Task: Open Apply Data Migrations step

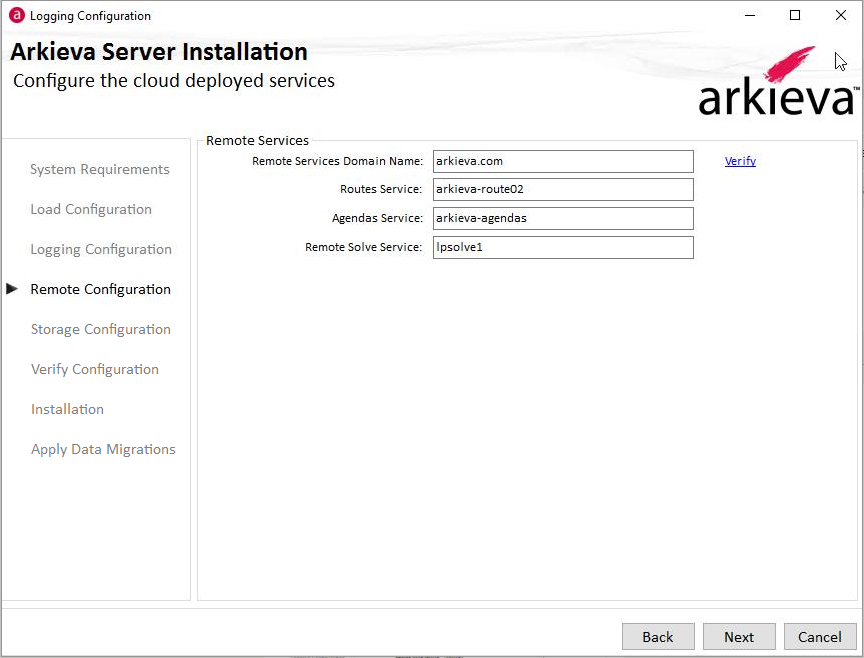Action: click(103, 450)
